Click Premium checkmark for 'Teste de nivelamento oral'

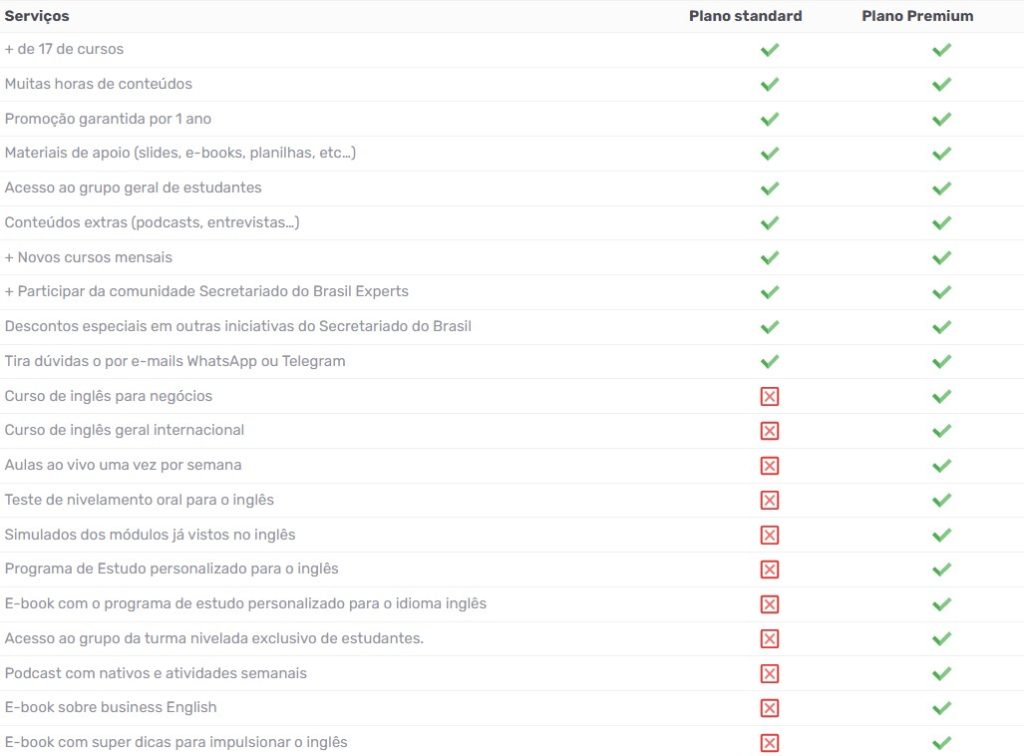(941, 500)
